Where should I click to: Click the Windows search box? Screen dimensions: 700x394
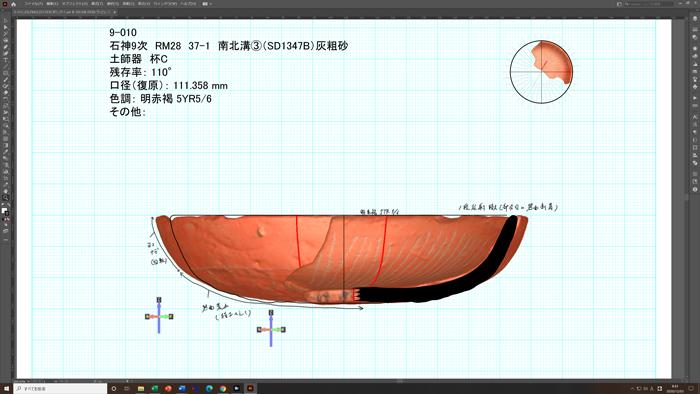click(x=60, y=389)
